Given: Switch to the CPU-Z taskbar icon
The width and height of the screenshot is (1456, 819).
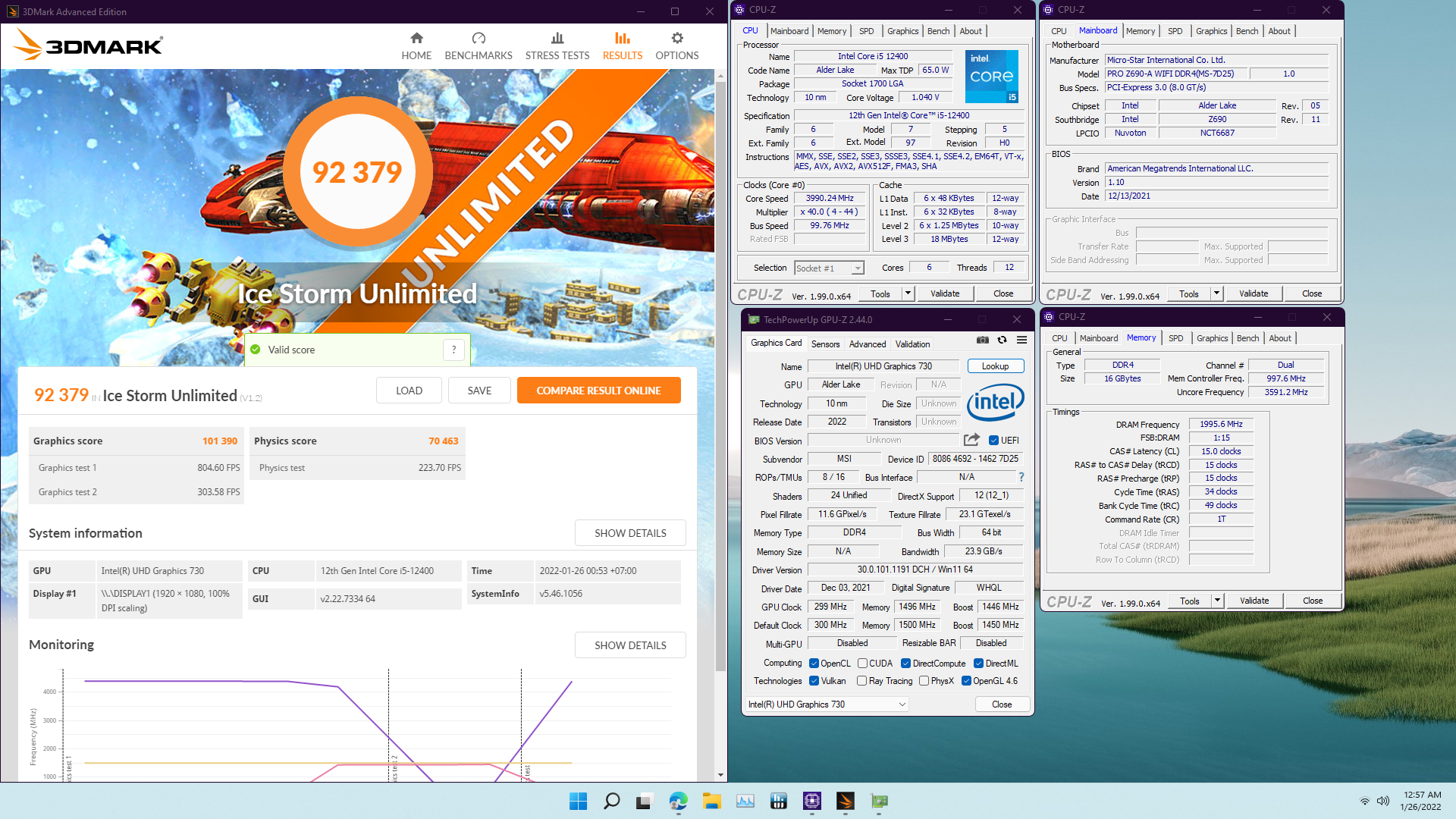Looking at the screenshot, I should coord(812,801).
